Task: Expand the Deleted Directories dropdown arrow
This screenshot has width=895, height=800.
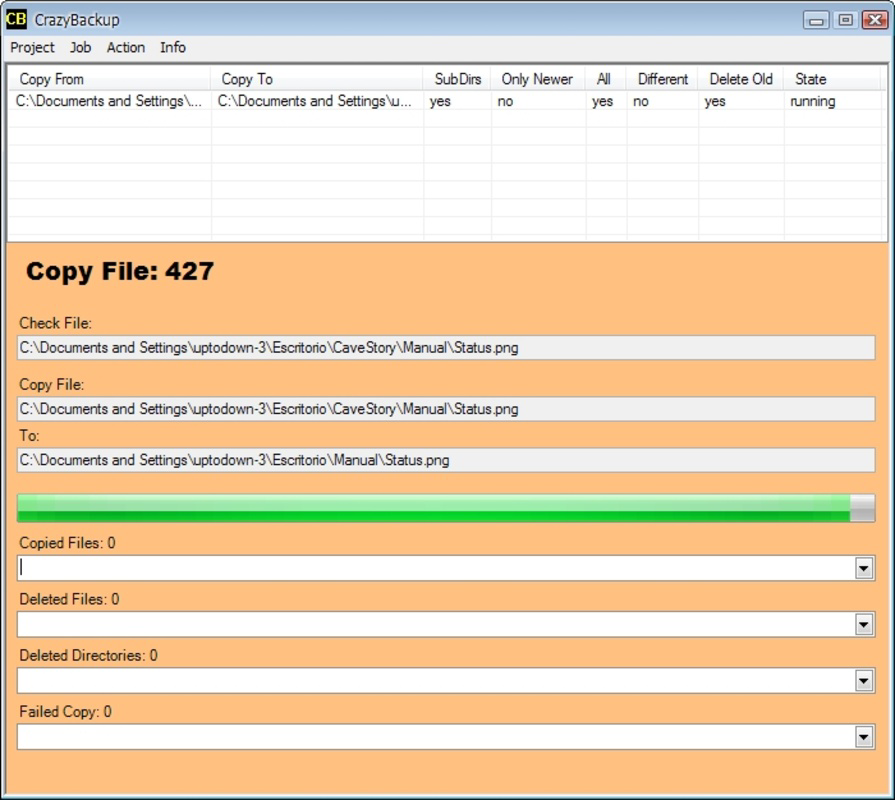Action: pyautogui.click(x=864, y=681)
